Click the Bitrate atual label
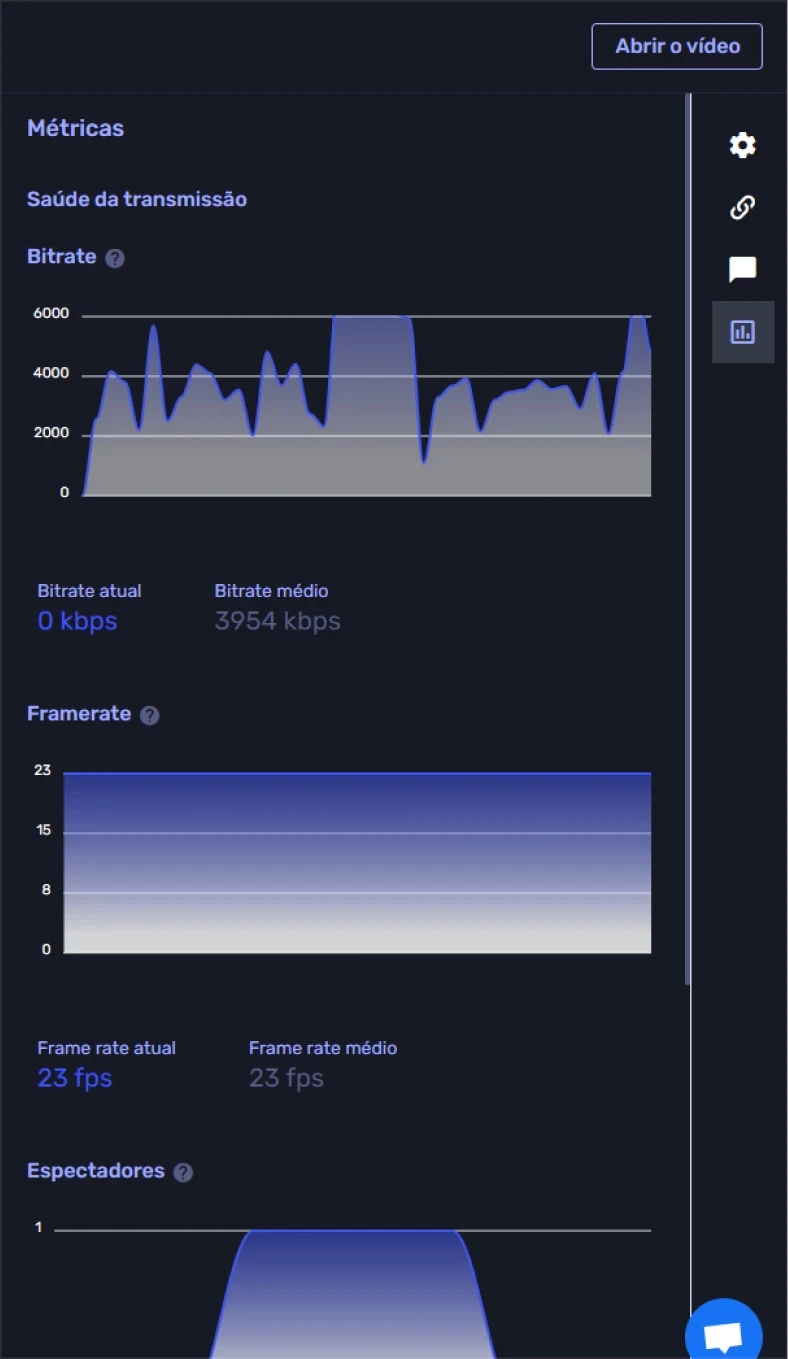Viewport: 788px width, 1359px height. tap(89, 591)
